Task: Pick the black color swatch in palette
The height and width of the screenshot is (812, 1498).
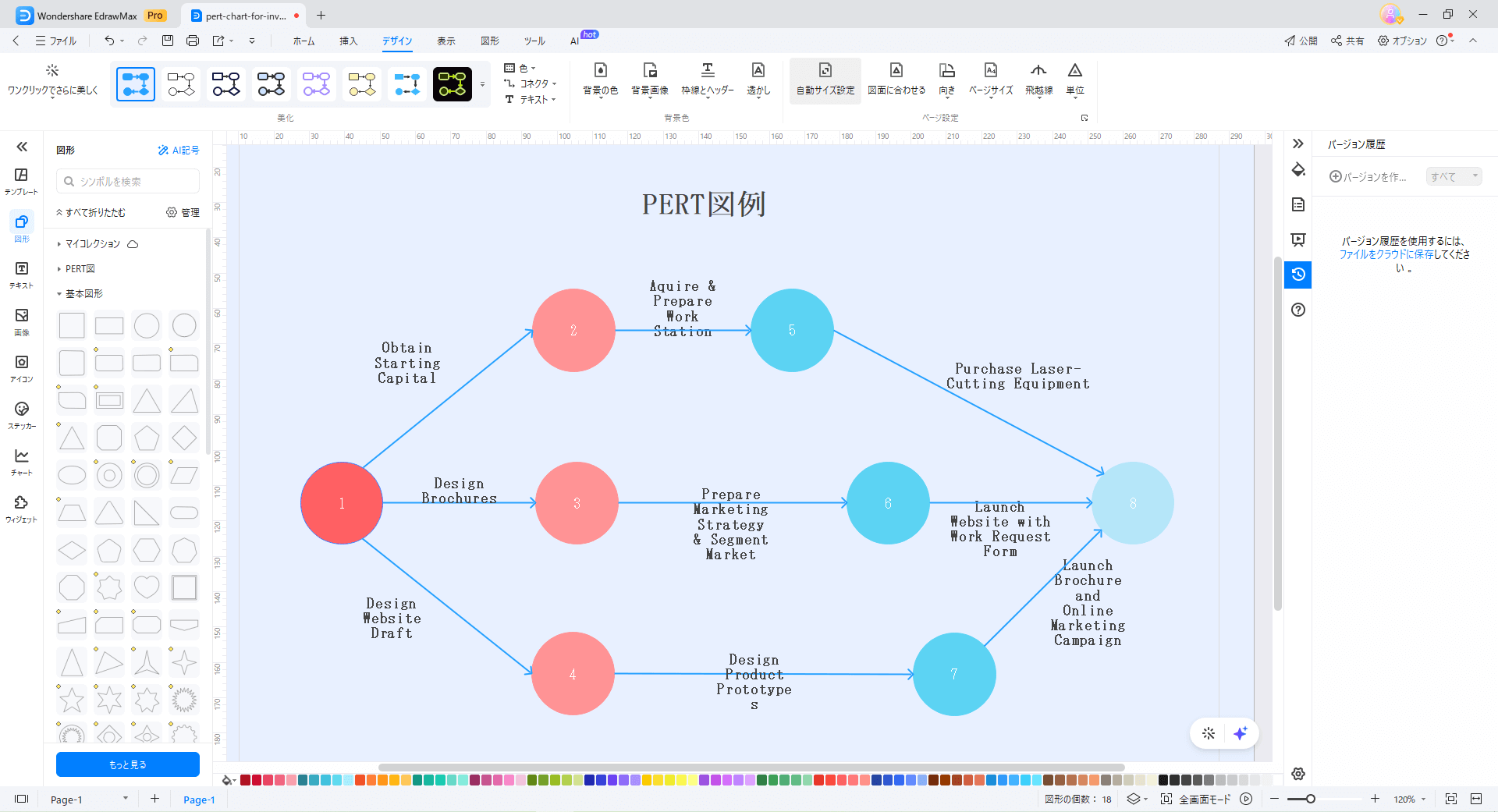Action: tap(1163, 780)
